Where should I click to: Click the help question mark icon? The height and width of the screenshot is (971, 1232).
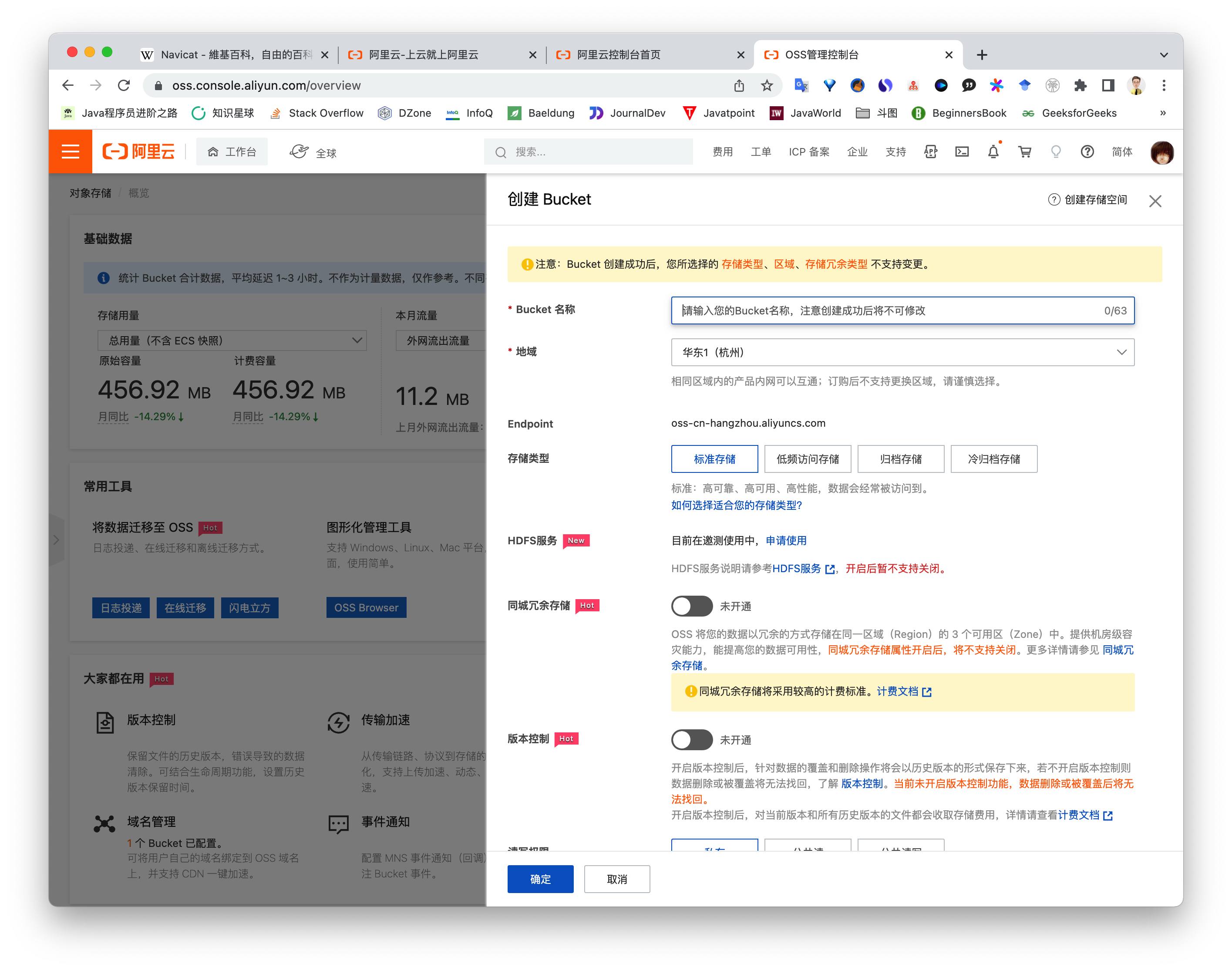pyautogui.click(x=1087, y=152)
